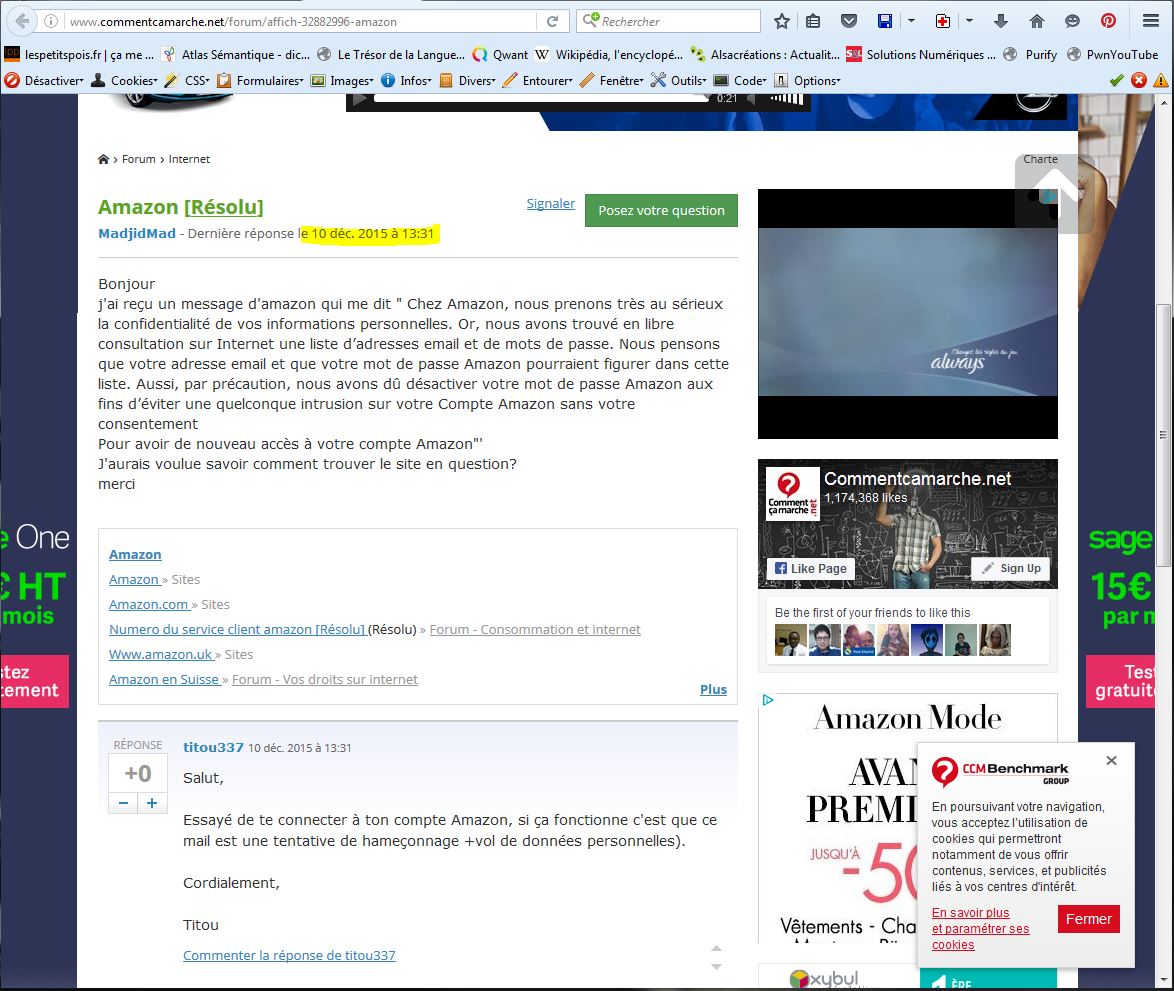This screenshot has width=1174, height=991.
Task: Click the ad video progress bar
Action: [x=540, y=98]
